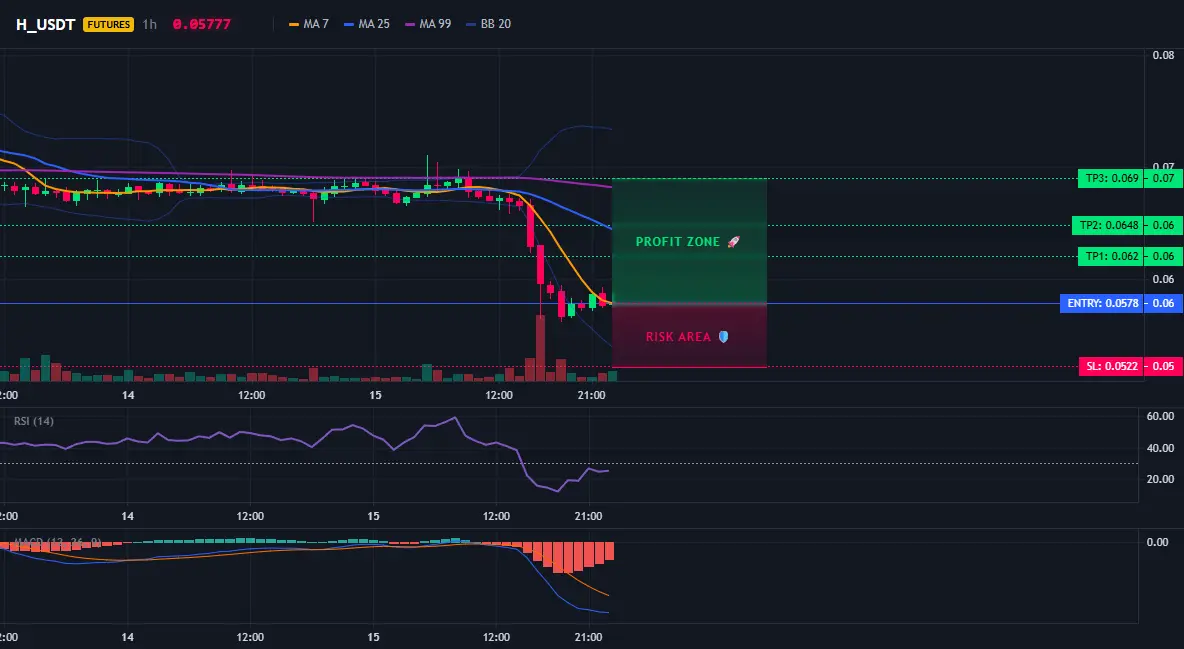Toggle the MA 99 legend entry
The height and width of the screenshot is (649, 1184).
(x=428, y=24)
